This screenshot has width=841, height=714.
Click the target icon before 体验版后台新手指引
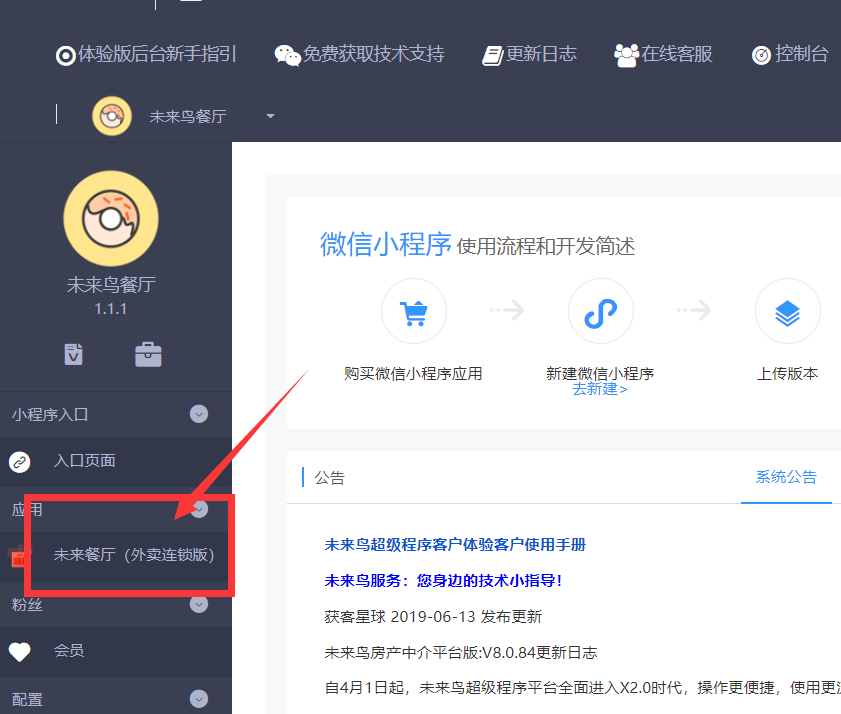point(65,55)
